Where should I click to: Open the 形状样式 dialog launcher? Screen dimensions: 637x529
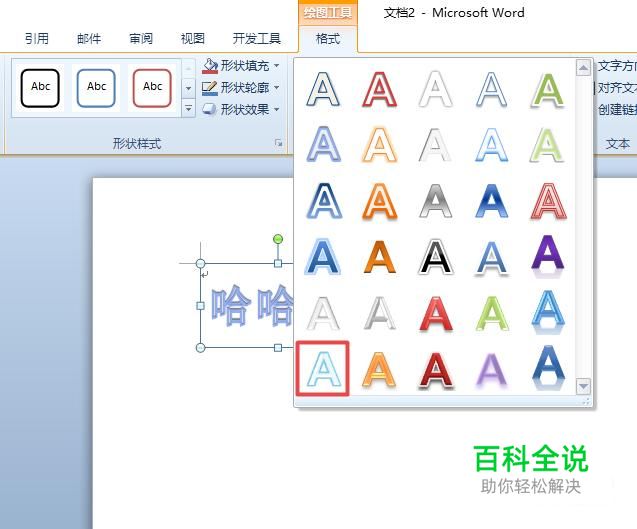278,143
